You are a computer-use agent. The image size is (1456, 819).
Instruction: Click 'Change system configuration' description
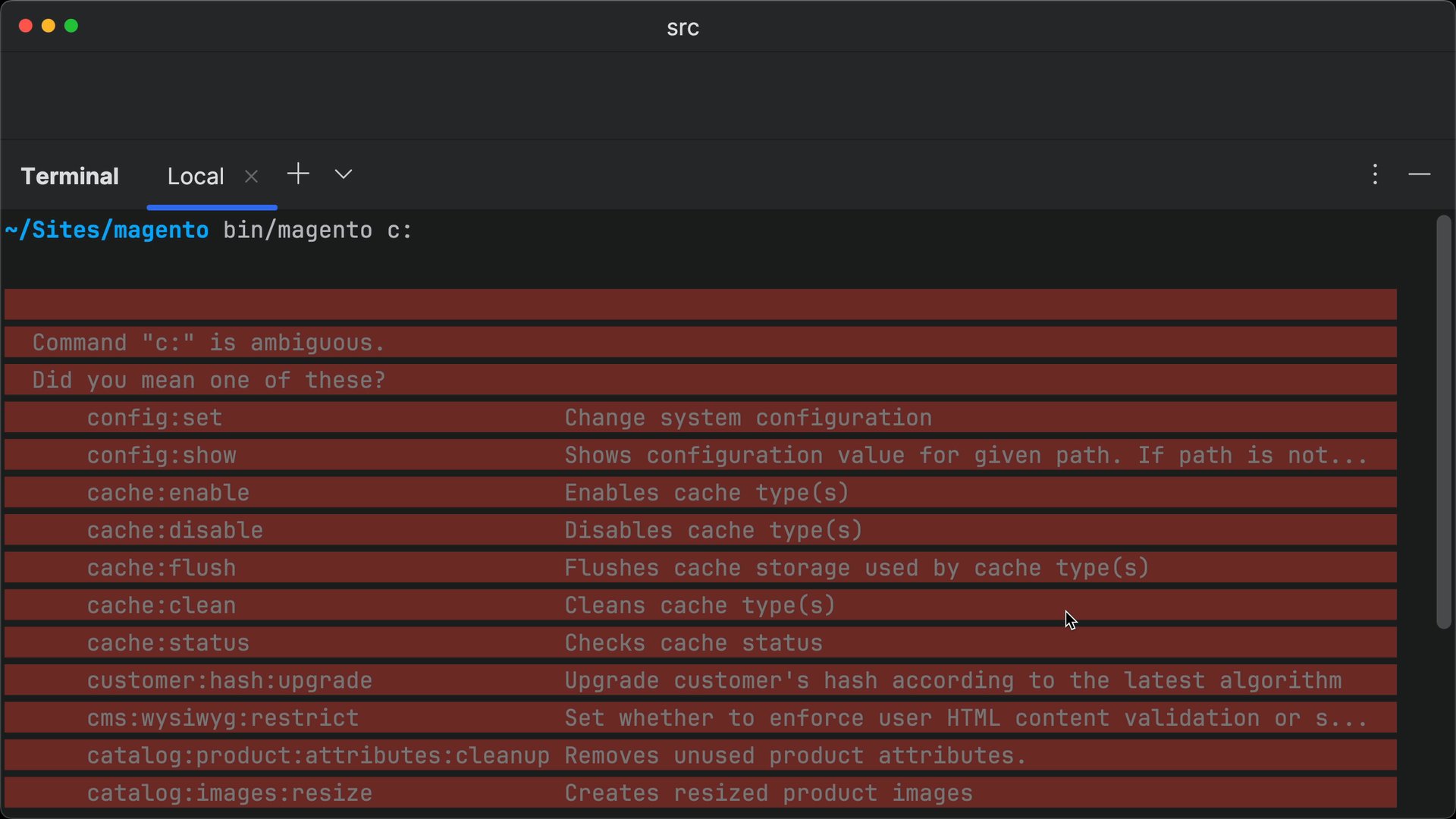(748, 418)
